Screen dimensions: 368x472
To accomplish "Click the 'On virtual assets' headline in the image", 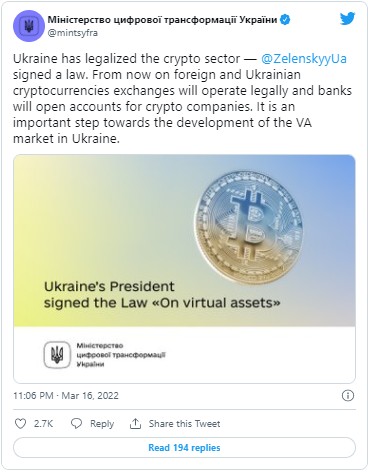I will pyautogui.click(x=162, y=295).
